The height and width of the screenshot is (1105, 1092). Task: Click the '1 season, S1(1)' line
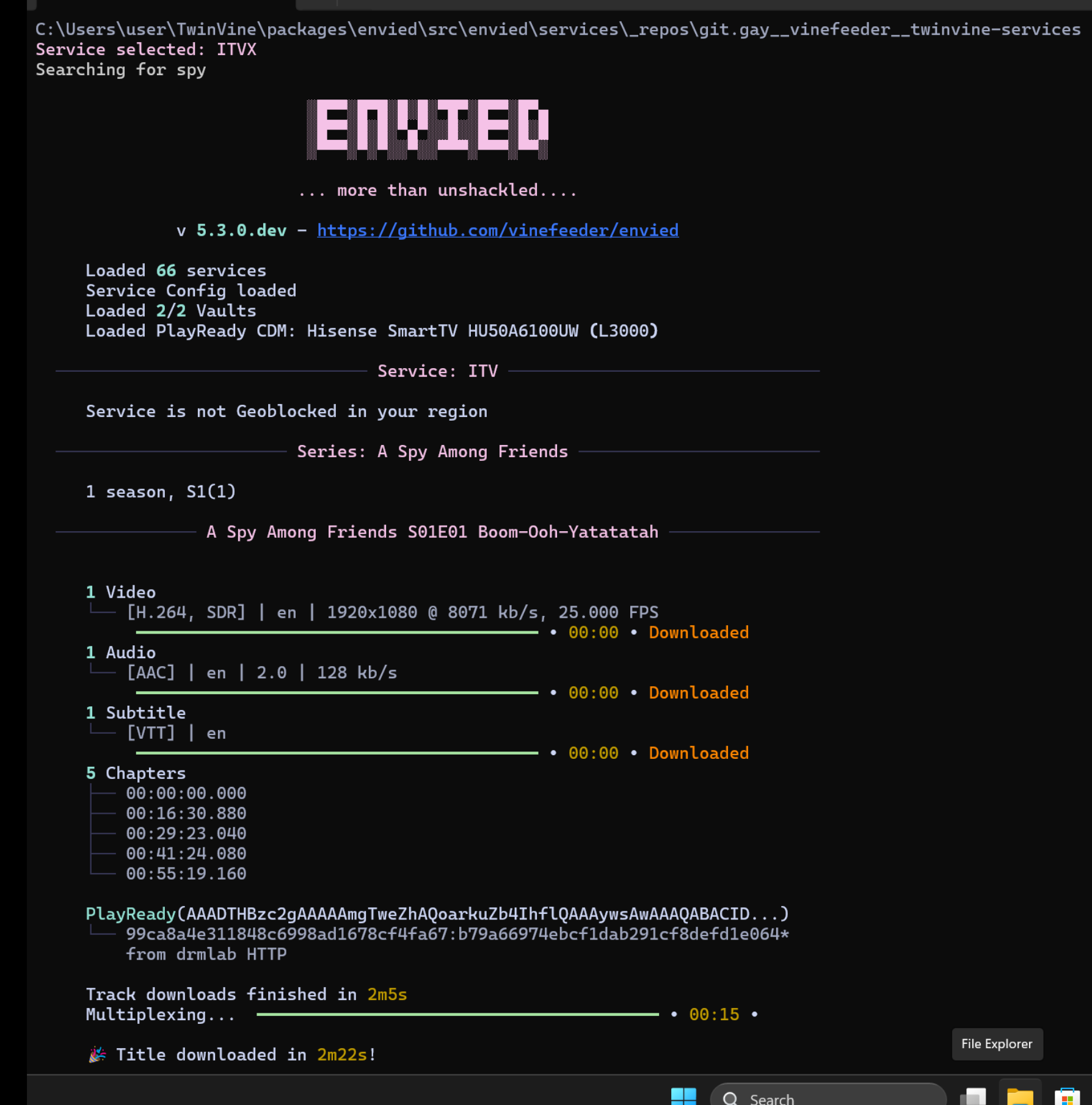point(161,492)
